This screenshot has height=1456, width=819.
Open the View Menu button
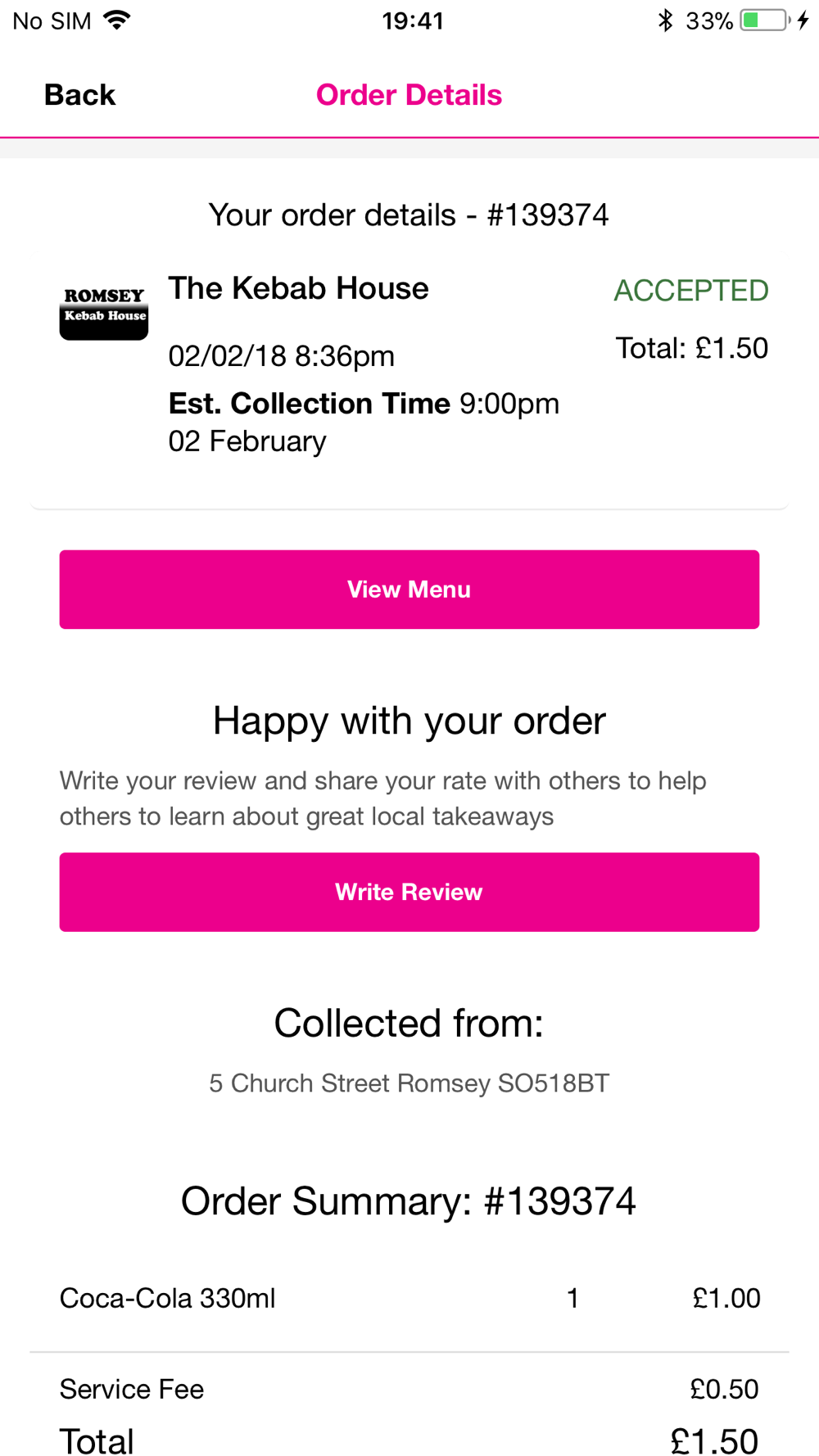(x=409, y=590)
